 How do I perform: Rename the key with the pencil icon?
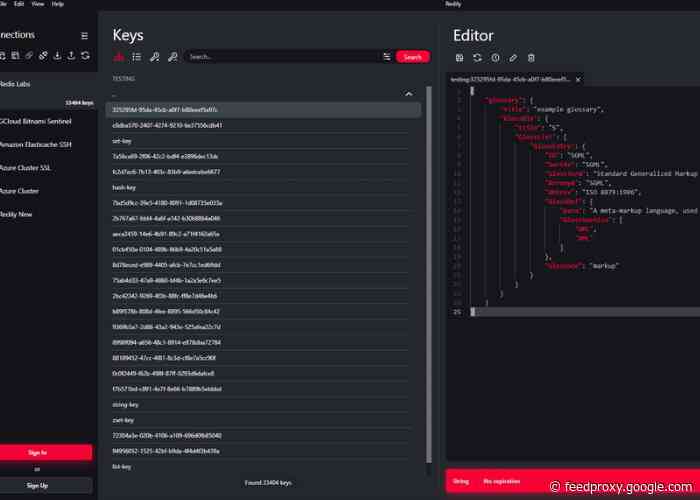click(x=513, y=58)
